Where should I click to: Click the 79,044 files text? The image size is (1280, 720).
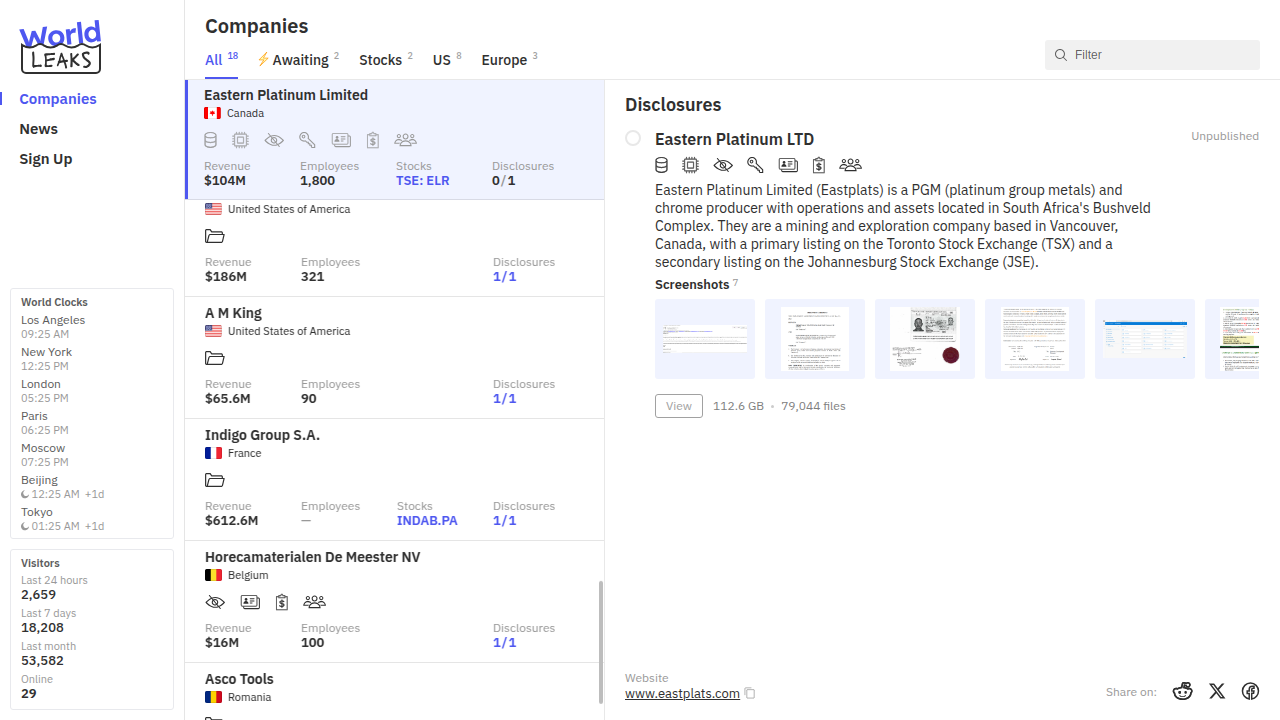[813, 406]
